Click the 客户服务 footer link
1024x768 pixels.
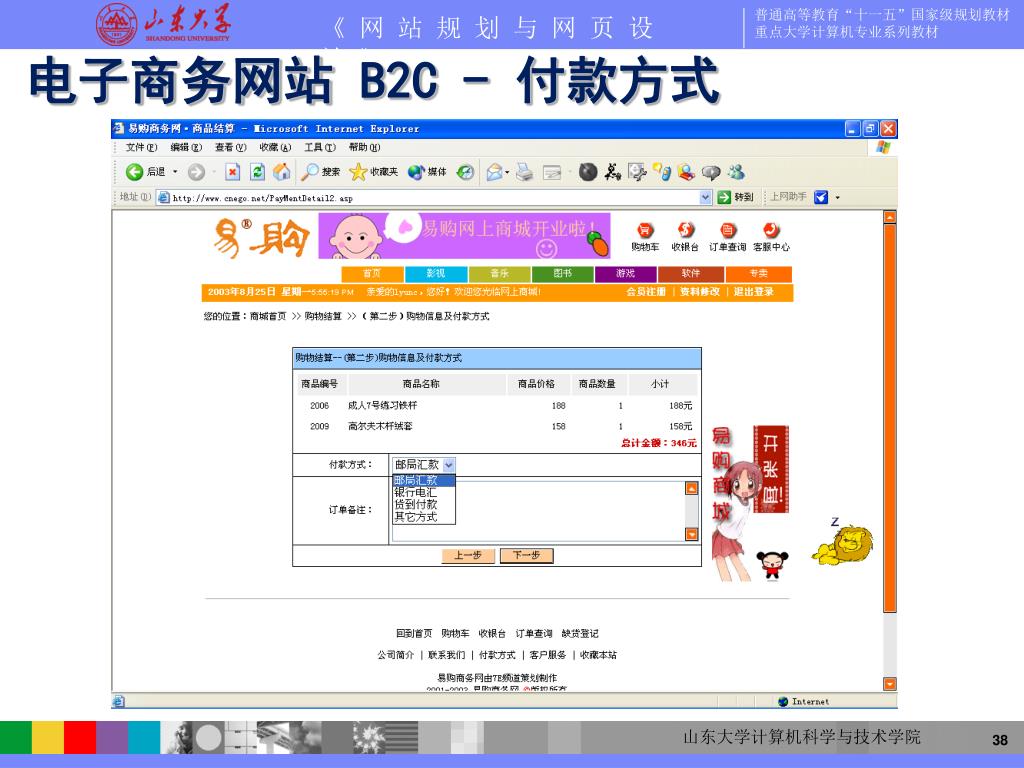(548, 655)
